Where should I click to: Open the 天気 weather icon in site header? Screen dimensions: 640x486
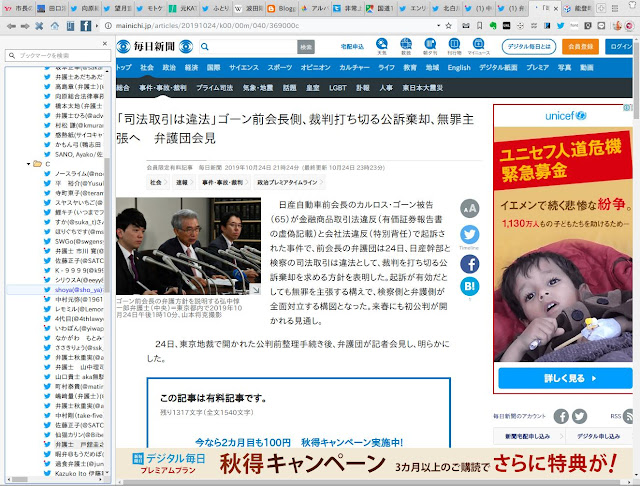click(x=382, y=46)
